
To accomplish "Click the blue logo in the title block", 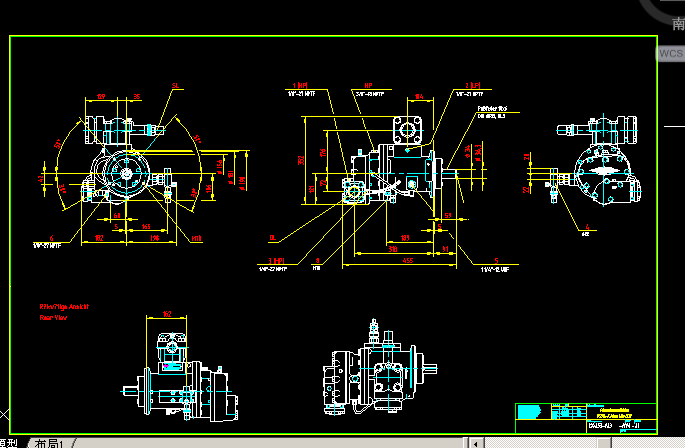I will click(530, 411).
